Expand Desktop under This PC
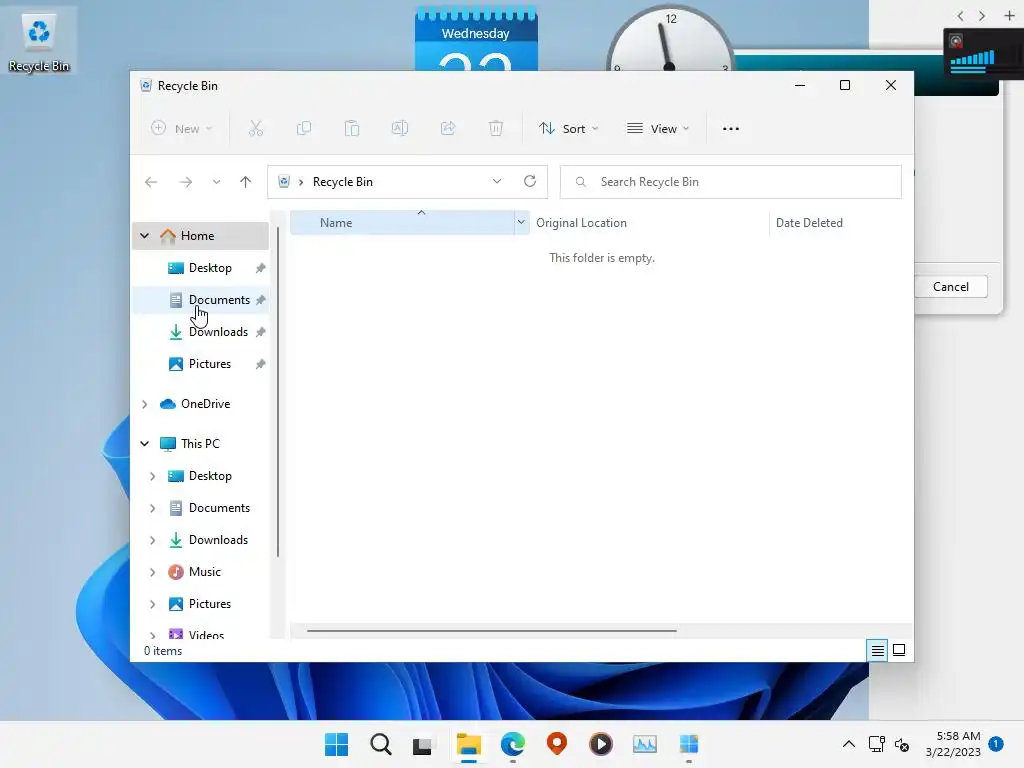The width and height of the screenshot is (1024, 768). click(x=152, y=476)
